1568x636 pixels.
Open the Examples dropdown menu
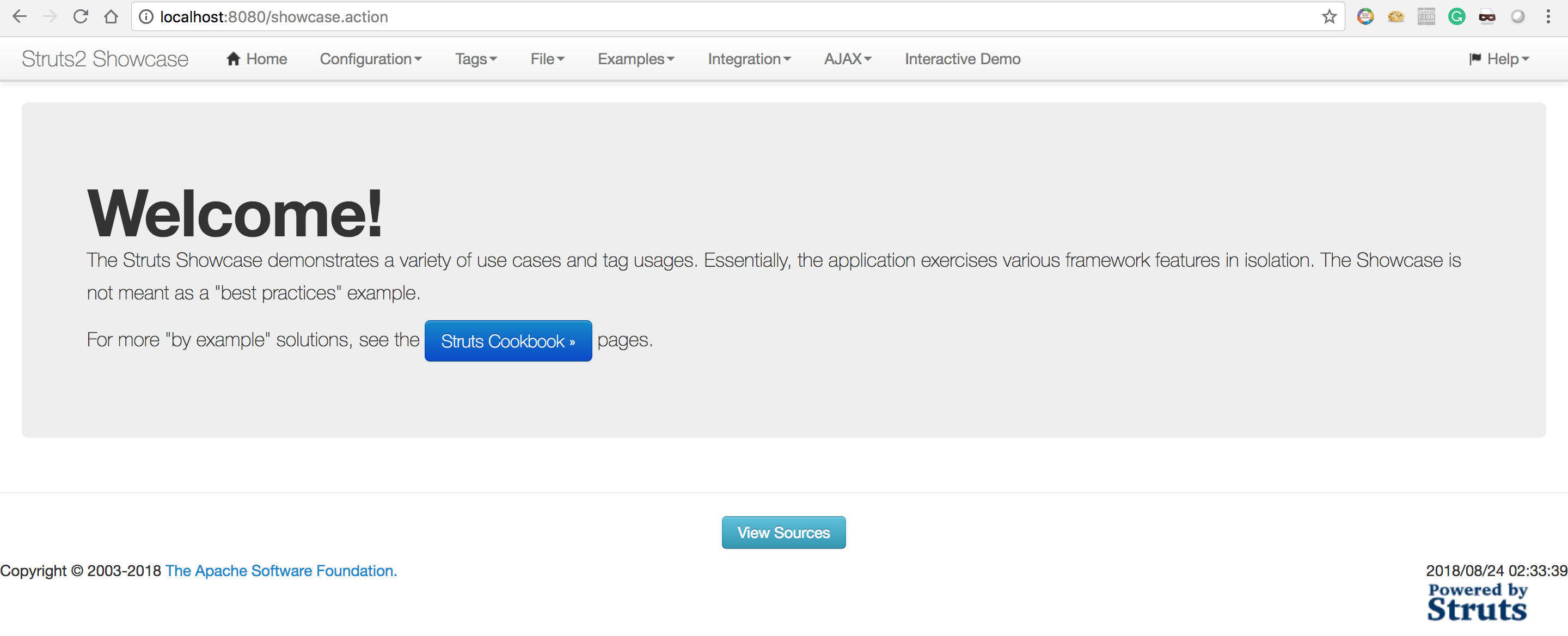635,59
